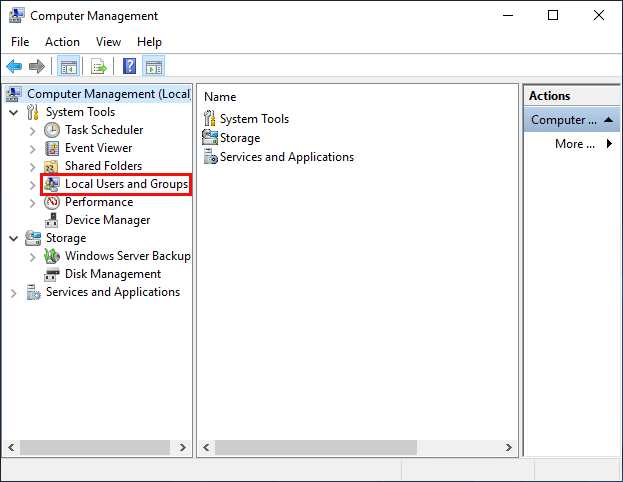
Task: Toggle the Show/Hide Action Pane icon
Action: [154, 67]
